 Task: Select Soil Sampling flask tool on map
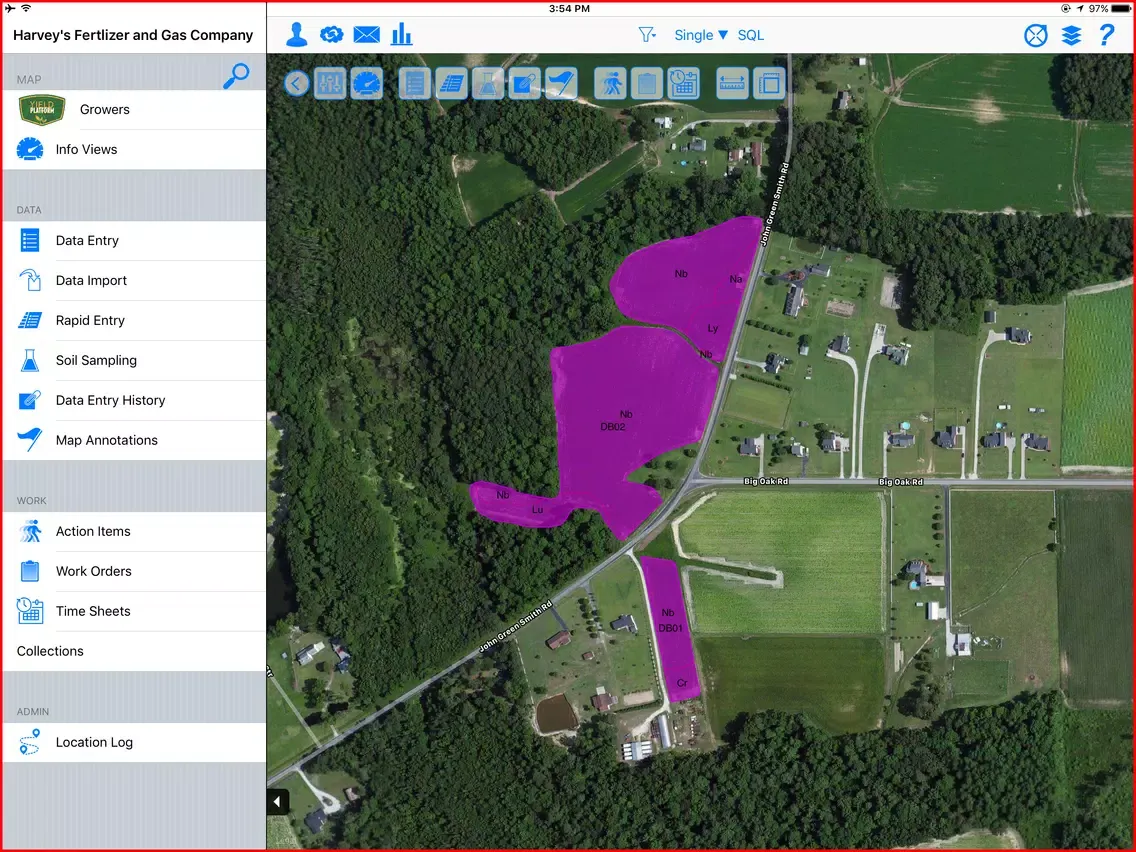click(x=488, y=84)
